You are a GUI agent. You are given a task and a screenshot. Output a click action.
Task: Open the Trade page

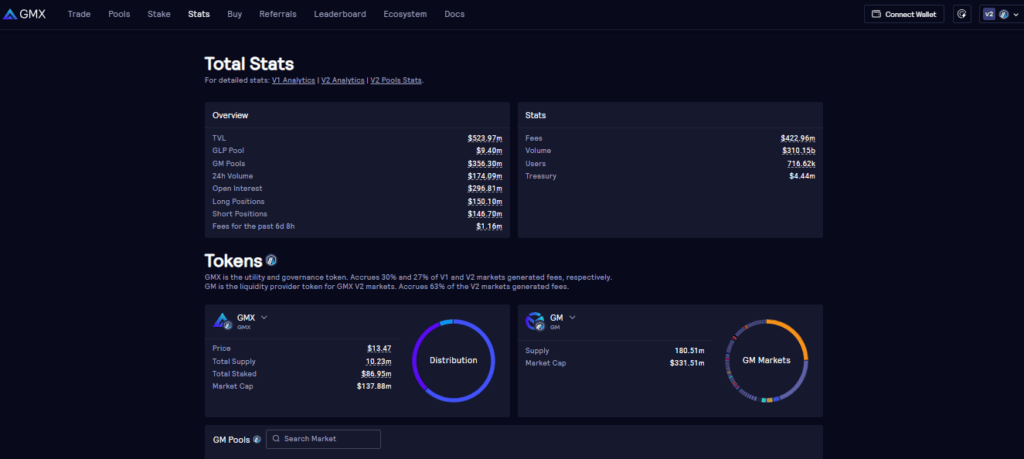click(x=79, y=14)
